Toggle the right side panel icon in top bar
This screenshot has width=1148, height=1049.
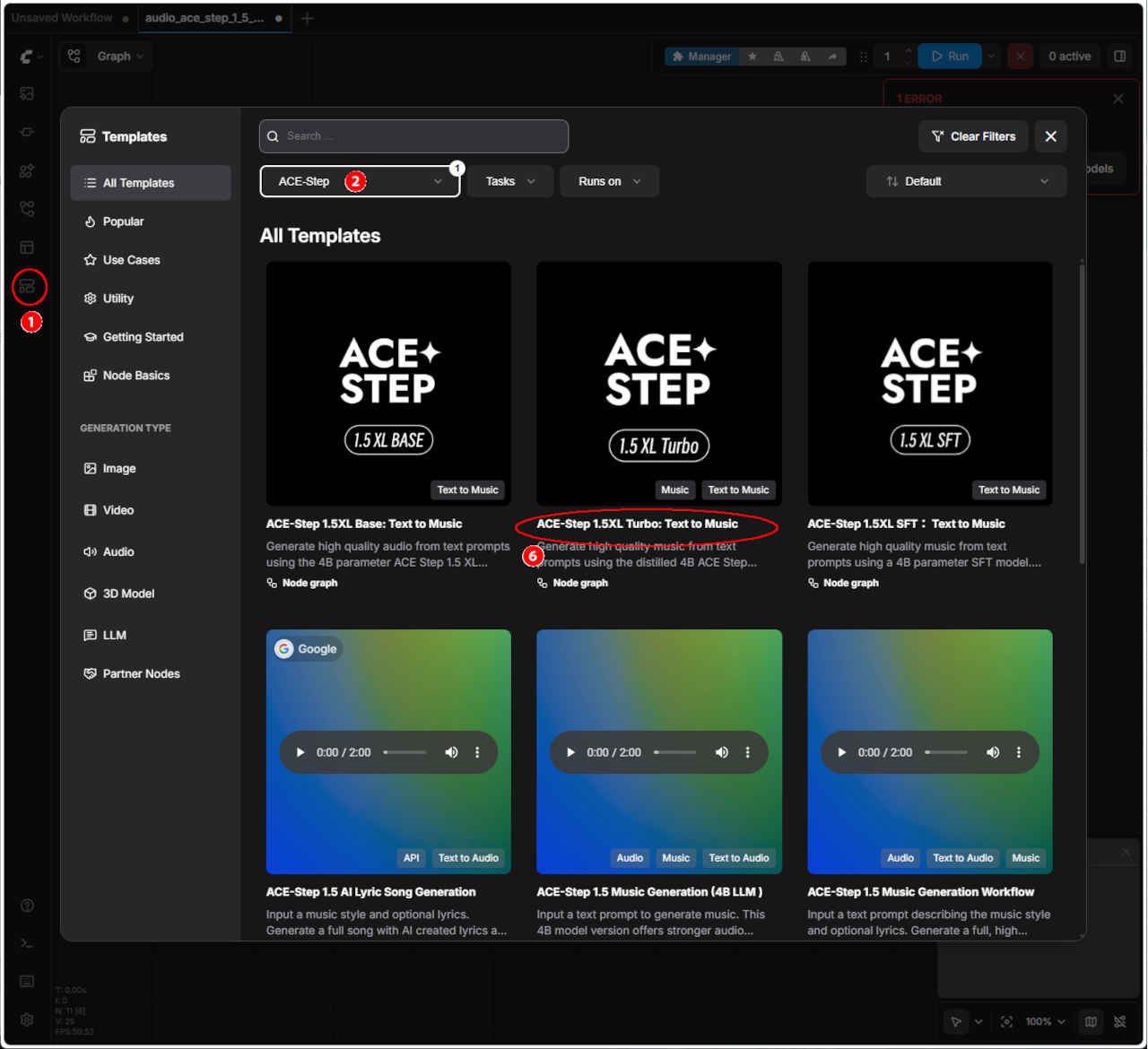(1120, 56)
